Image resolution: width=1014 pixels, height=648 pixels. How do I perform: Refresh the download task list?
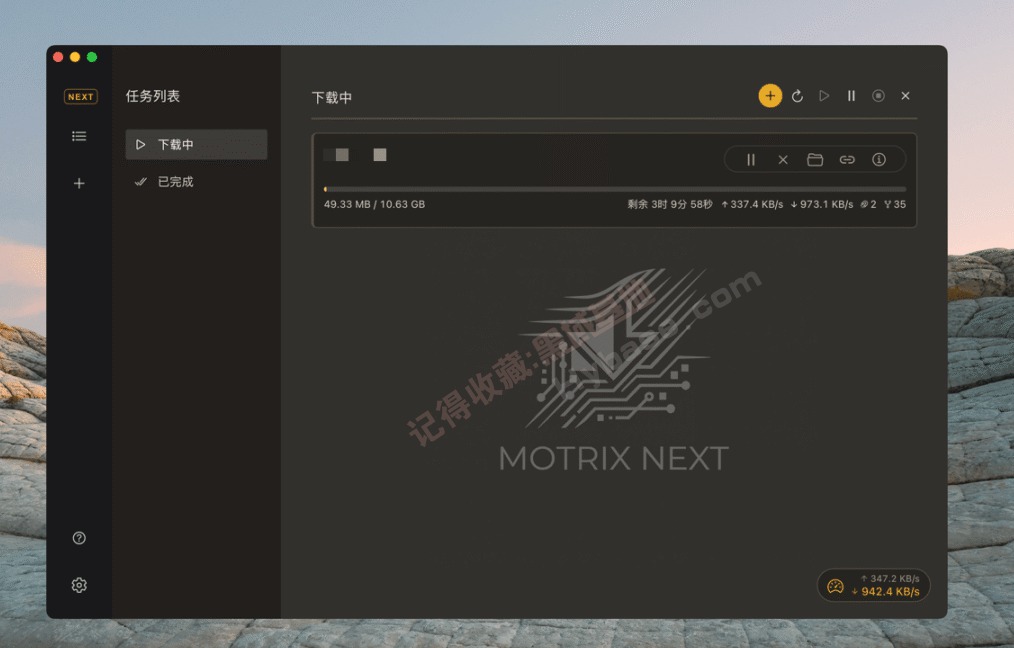tap(797, 96)
